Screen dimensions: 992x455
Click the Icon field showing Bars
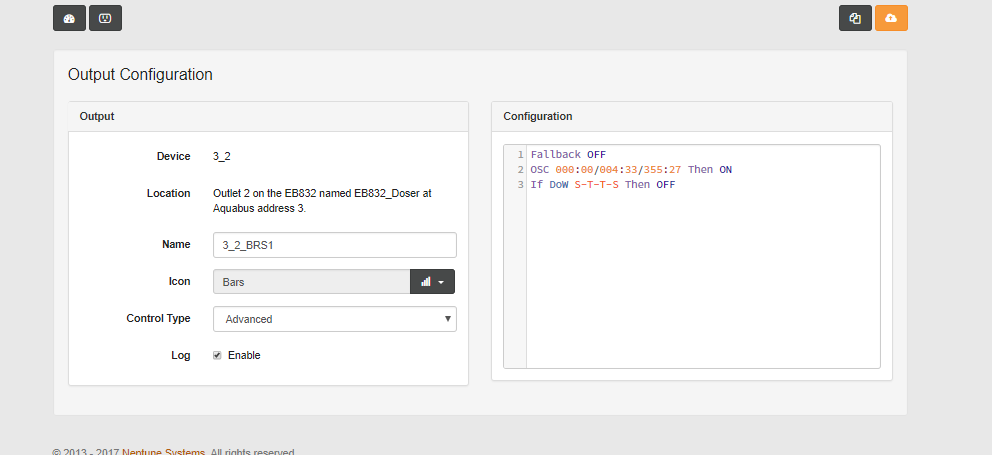point(312,282)
